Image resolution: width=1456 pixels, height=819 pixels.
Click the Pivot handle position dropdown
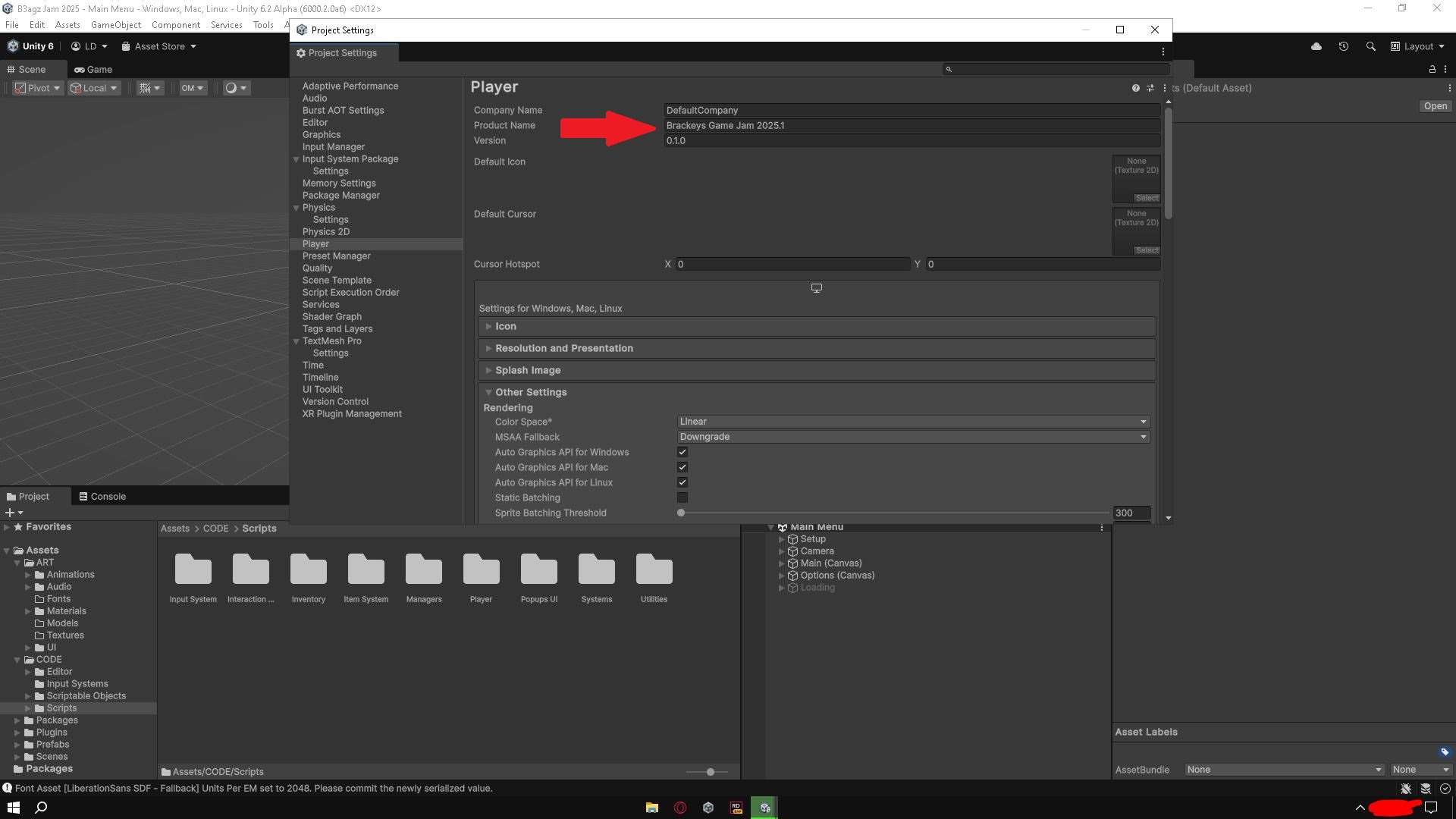click(x=38, y=88)
